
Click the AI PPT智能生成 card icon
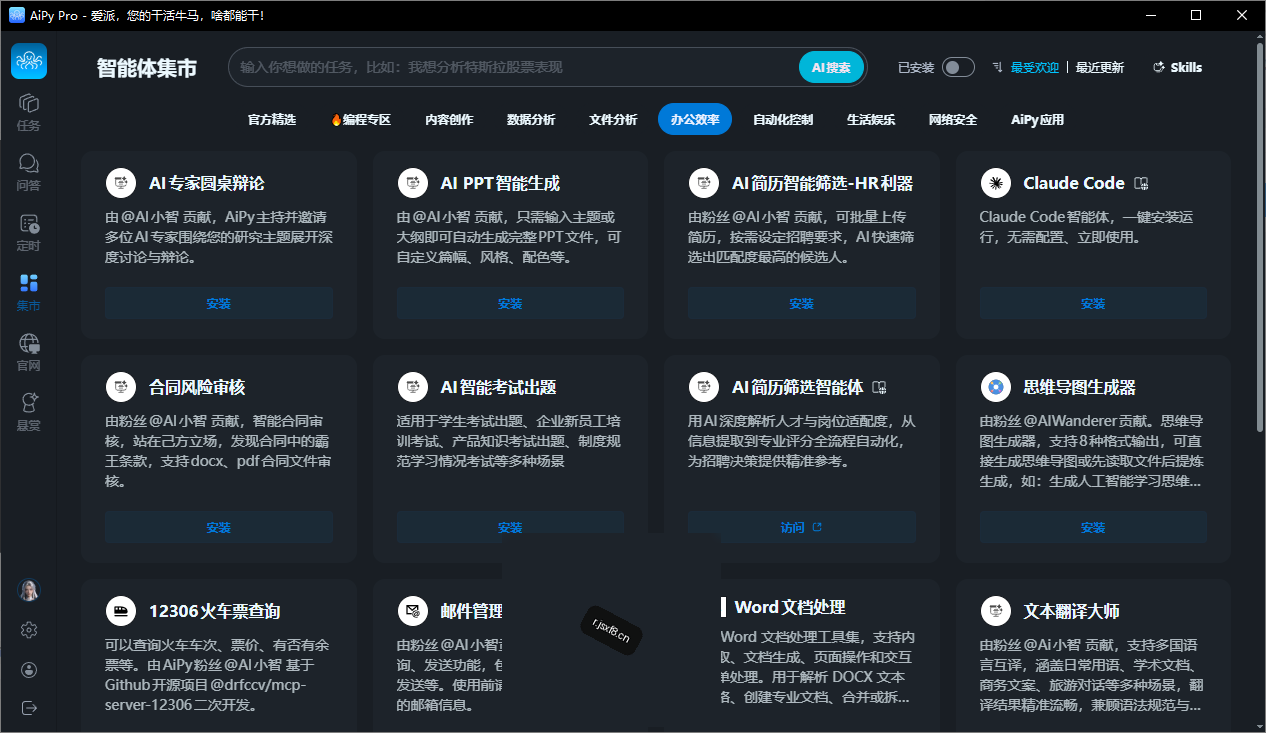(x=412, y=183)
